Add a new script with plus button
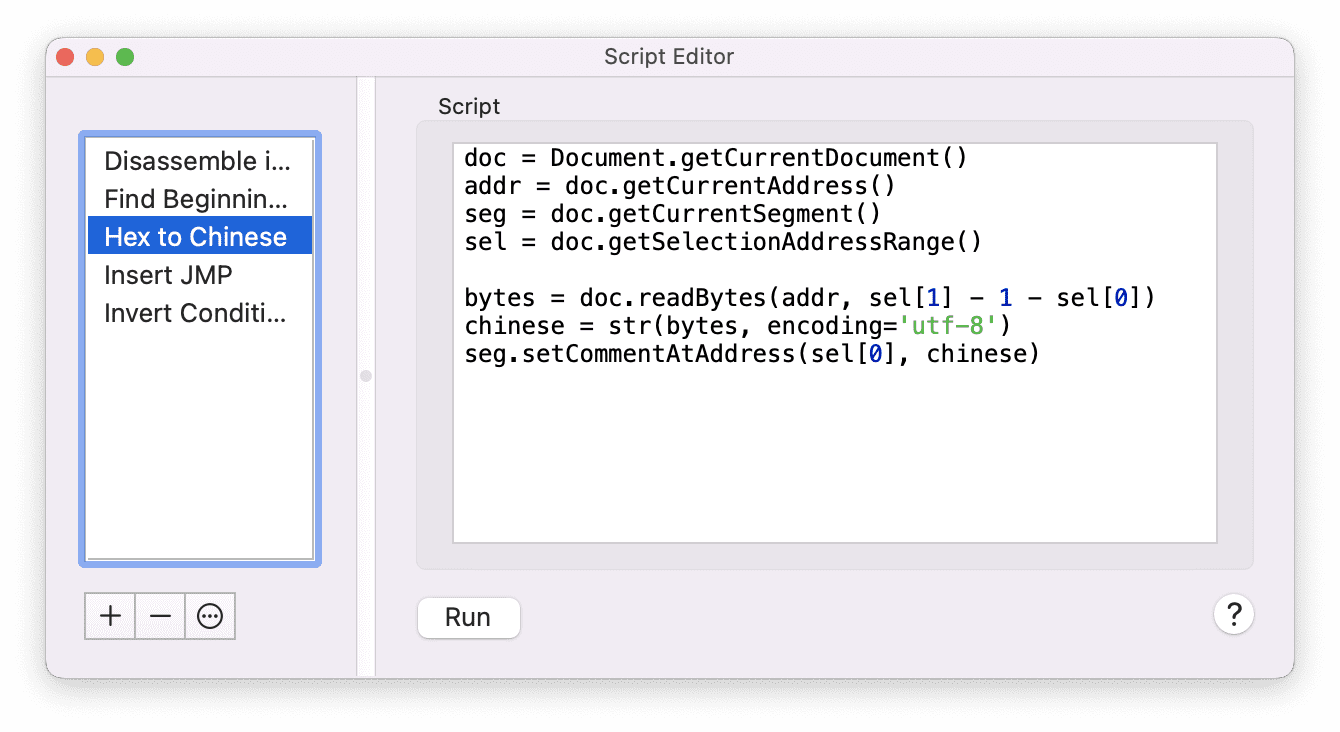Screen dimensions: 1340x732 click(110, 616)
